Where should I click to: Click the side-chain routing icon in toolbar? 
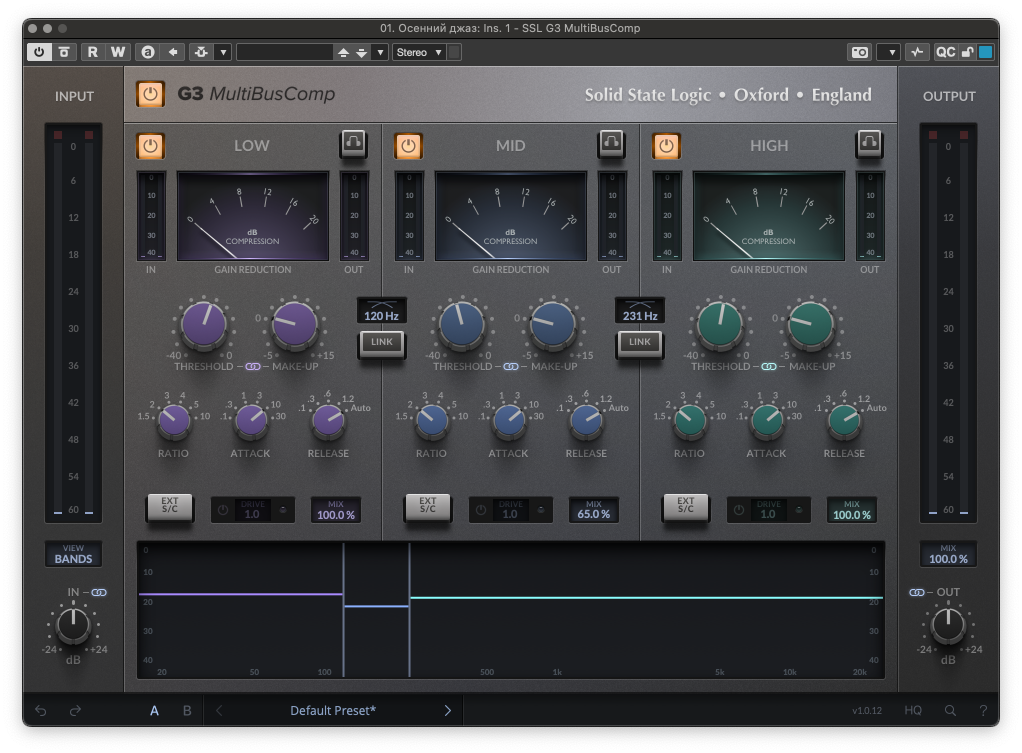[201, 52]
